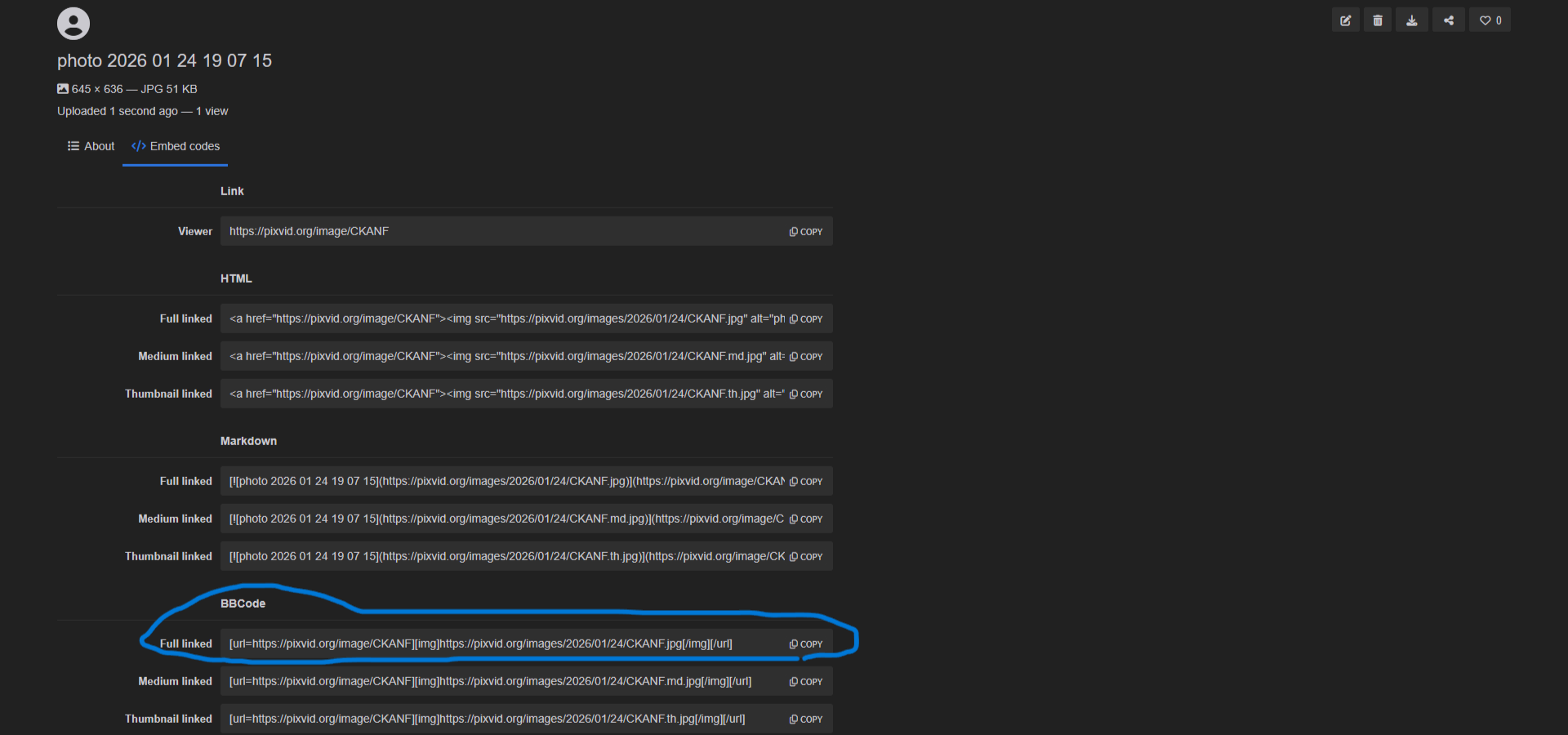Open the share icon button
Image resolution: width=1568 pixels, height=735 pixels.
coord(1449,20)
